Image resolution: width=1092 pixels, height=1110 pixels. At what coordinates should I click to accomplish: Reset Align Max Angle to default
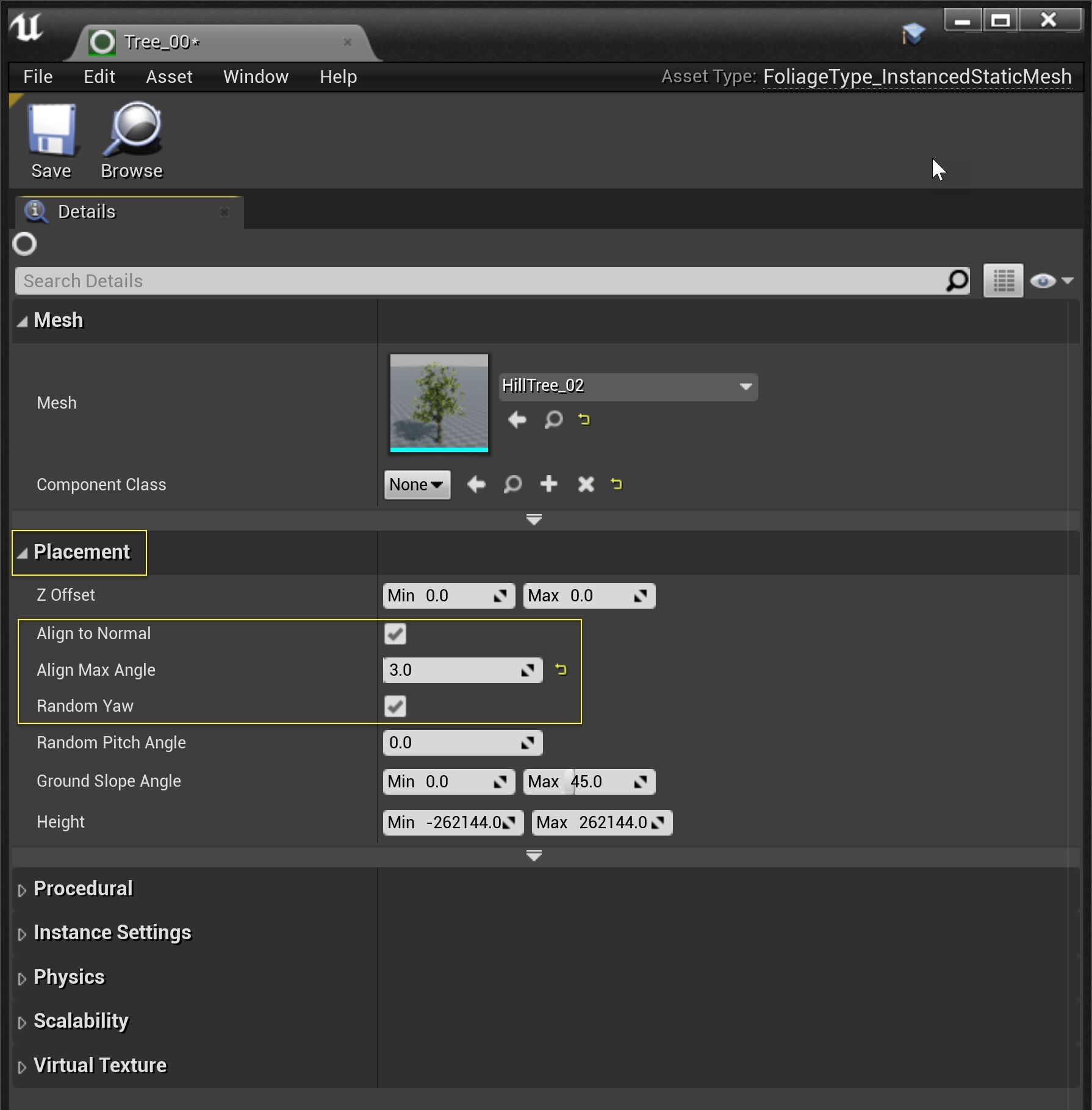point(561,670)
